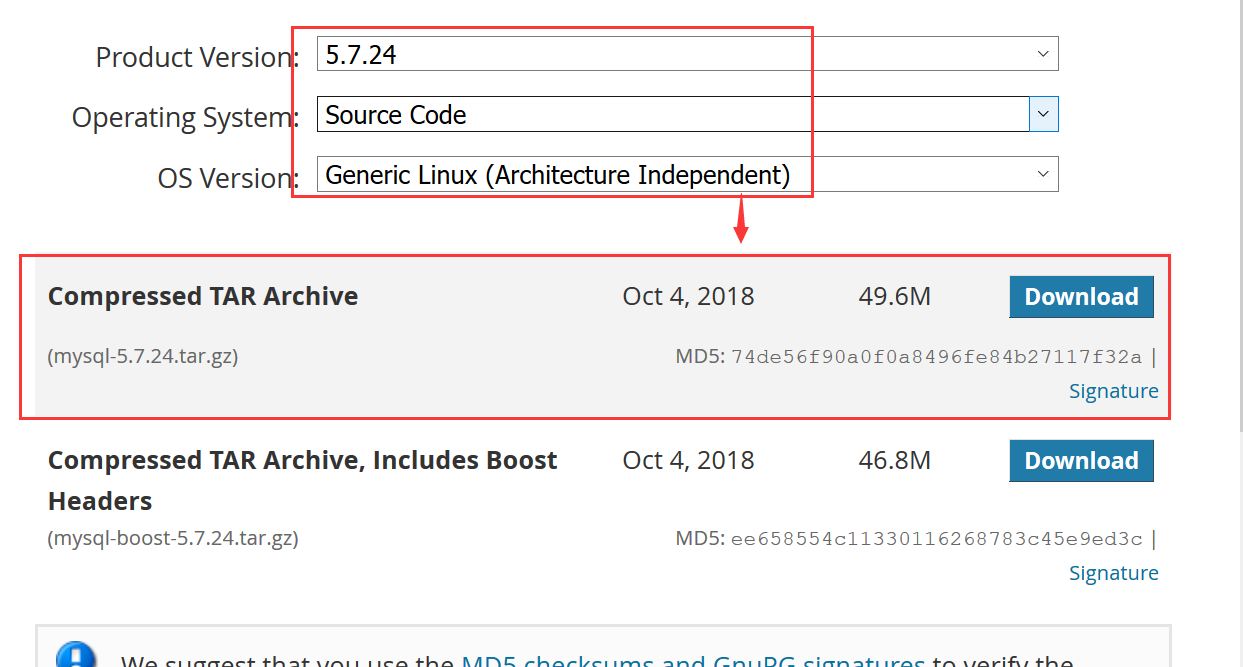Click the Operating System label

pos(185,118)
